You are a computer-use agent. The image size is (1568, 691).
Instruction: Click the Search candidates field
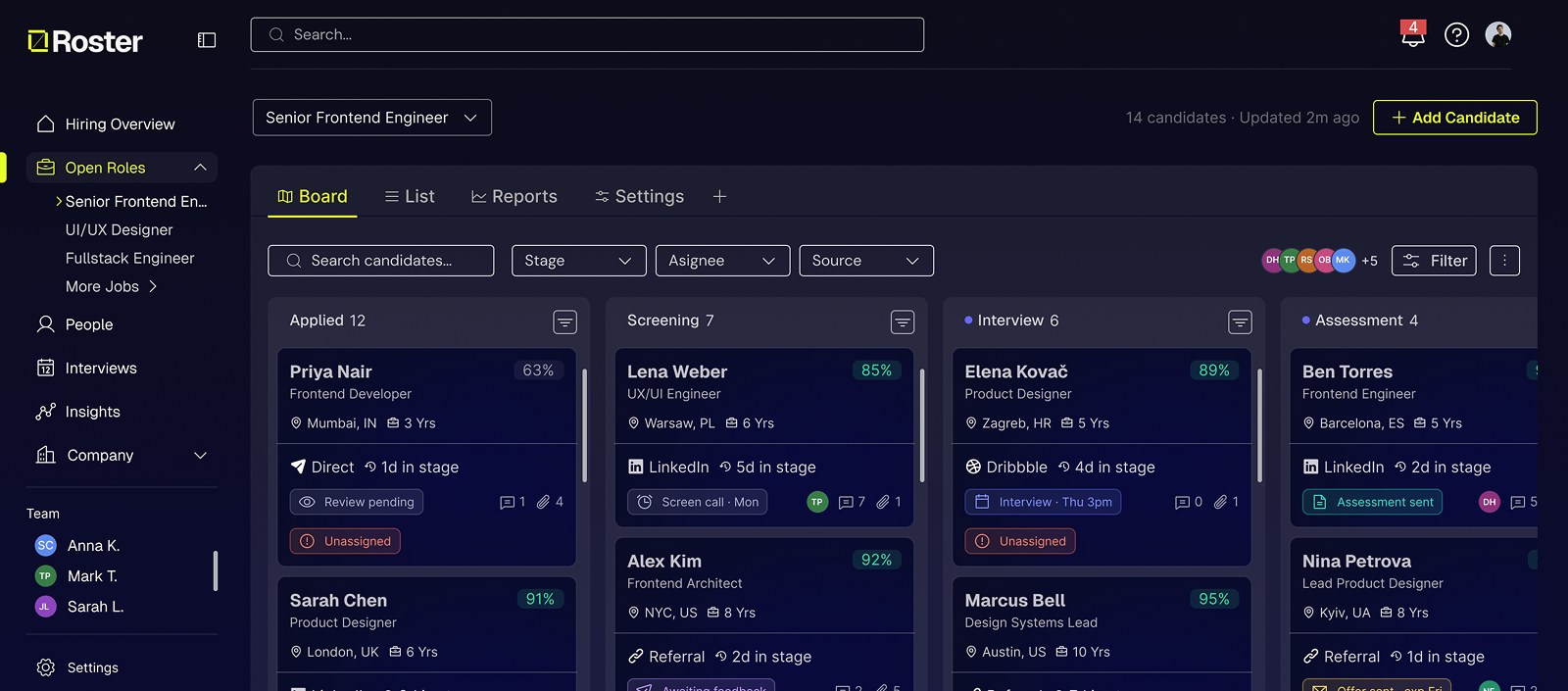click(381, 261)
